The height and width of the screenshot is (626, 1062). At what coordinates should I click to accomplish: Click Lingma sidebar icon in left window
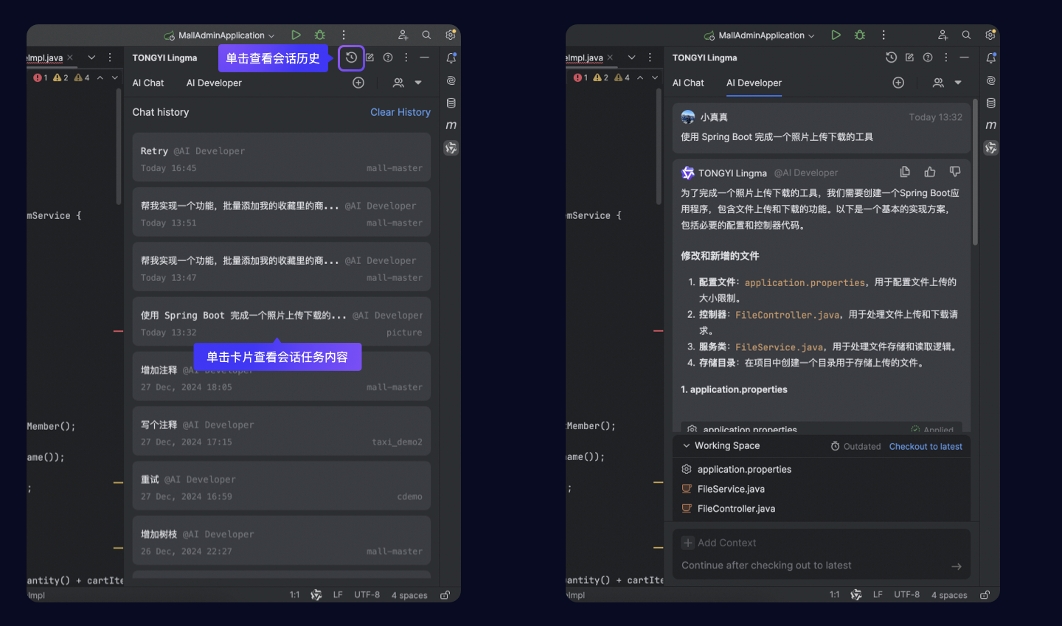click(450, 148)
